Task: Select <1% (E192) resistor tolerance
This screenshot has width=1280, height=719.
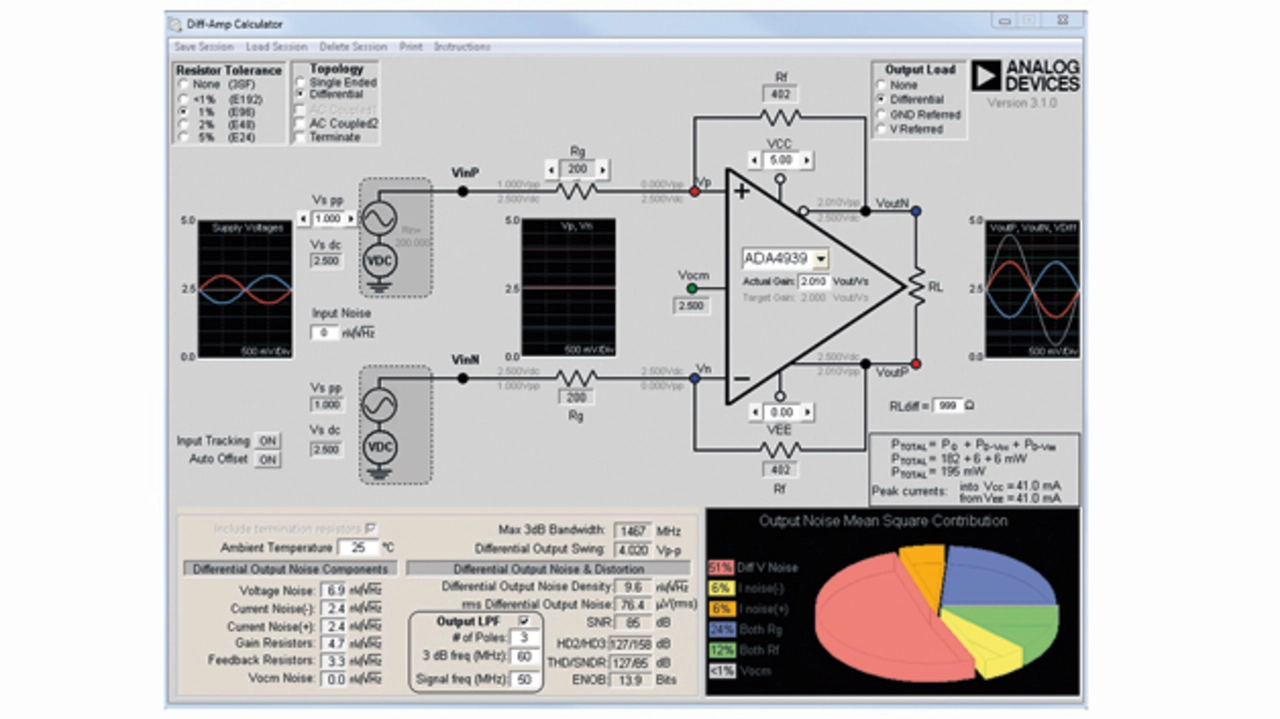Action: (x=183, y=98)
